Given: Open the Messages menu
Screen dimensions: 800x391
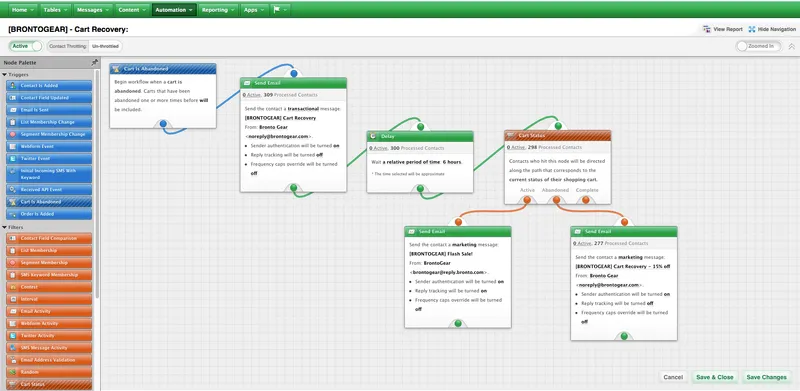Looking at the screenshot, I should pos(92,10).
